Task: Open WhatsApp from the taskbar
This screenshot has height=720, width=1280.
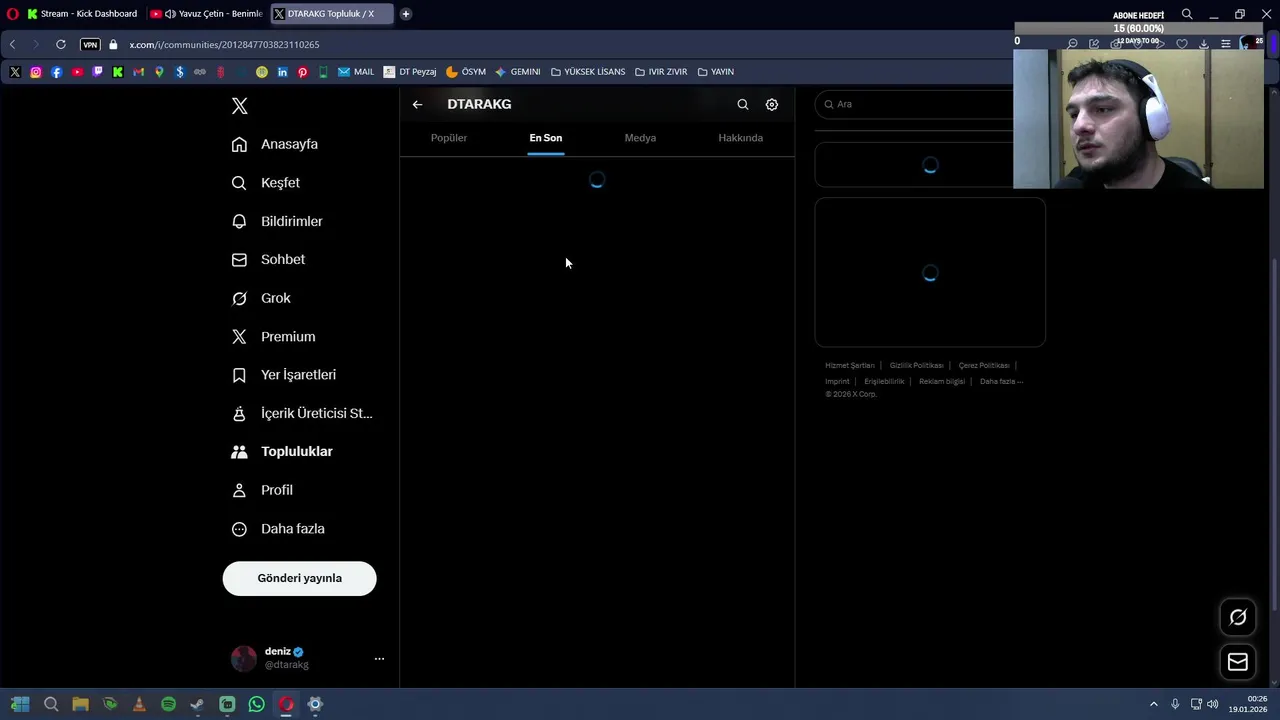Action: point(257,704)
